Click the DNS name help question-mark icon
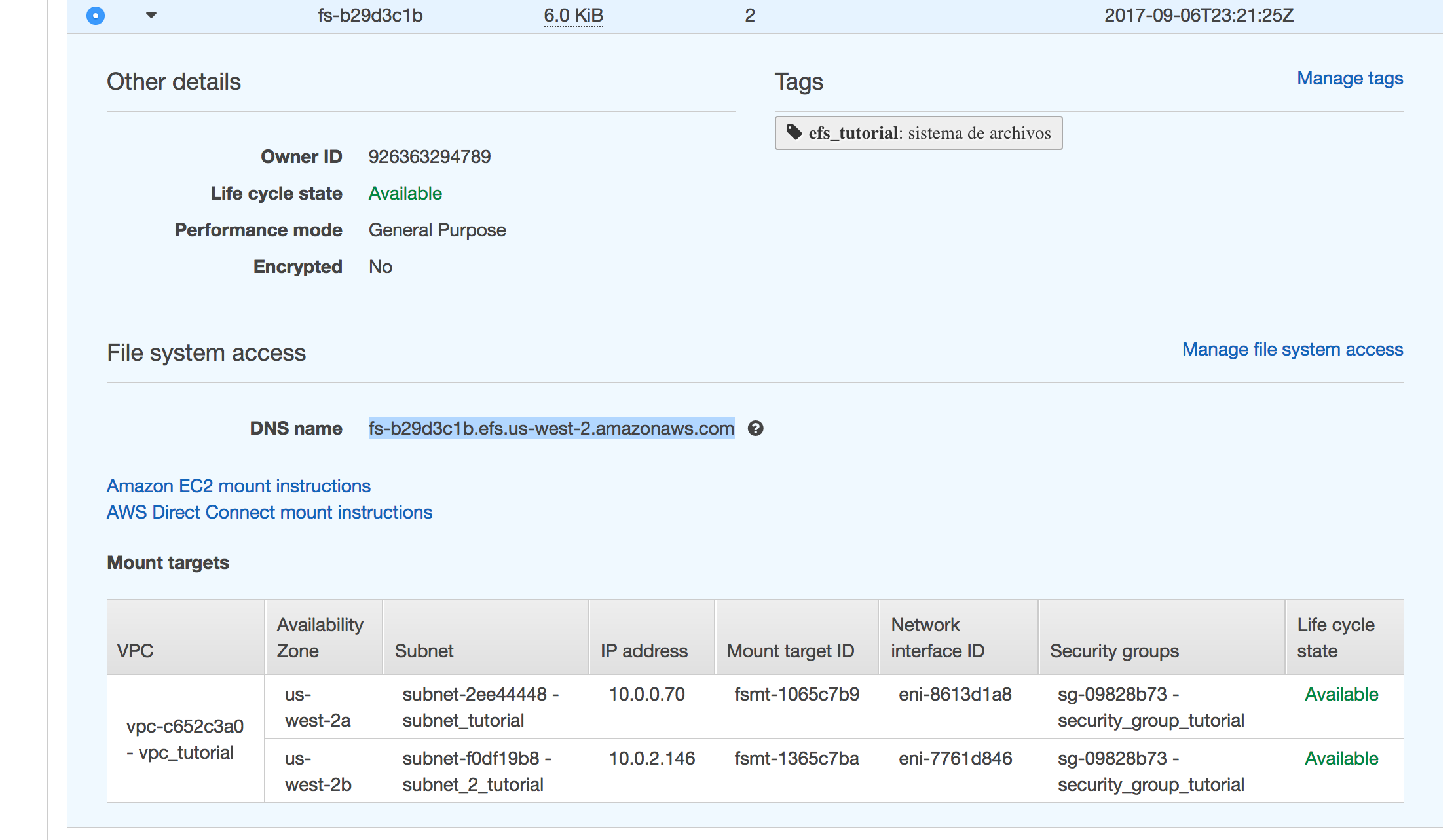This screenshot has width=1456, height=840. (755, 428)
